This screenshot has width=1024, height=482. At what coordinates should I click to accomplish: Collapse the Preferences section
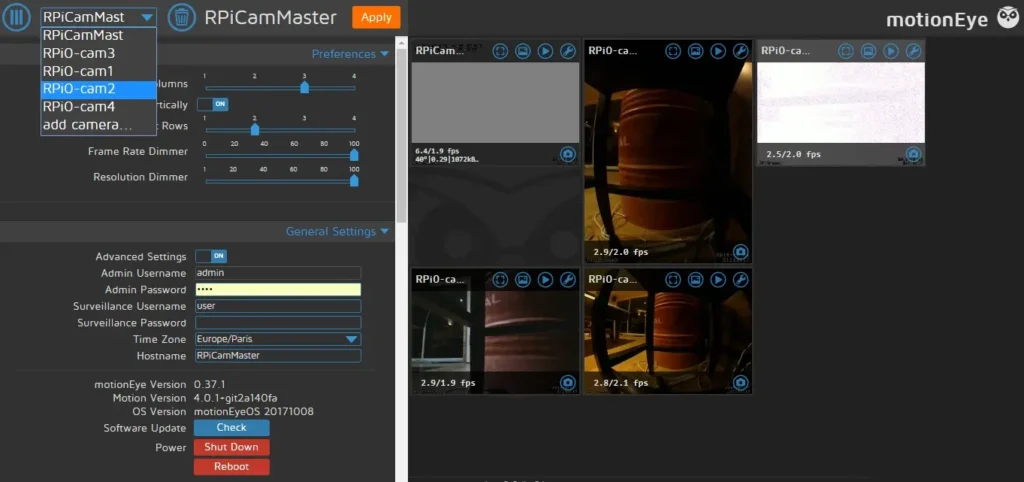350,54
